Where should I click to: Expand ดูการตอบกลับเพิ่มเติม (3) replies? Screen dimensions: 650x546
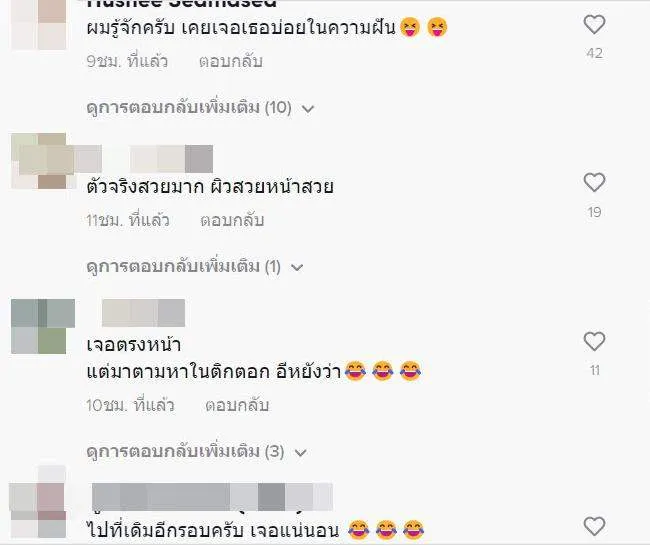tap(196, 451)
